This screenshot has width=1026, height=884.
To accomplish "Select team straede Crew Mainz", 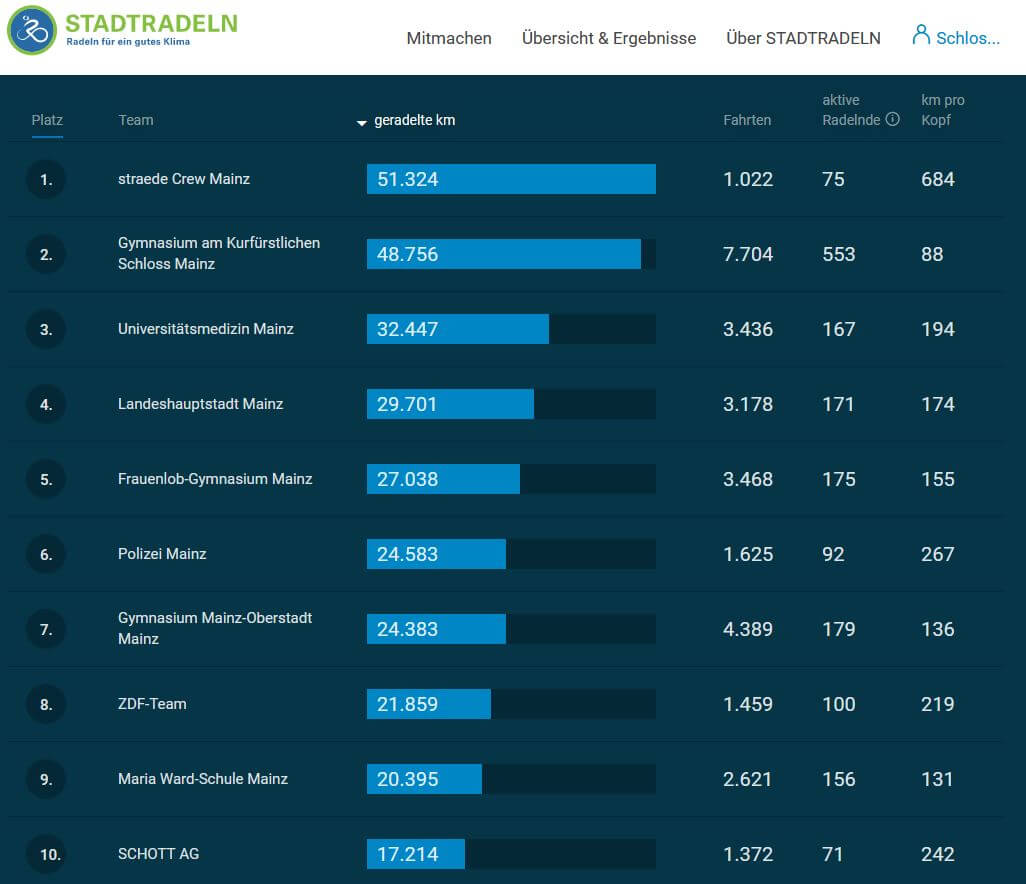I will 183,179.
